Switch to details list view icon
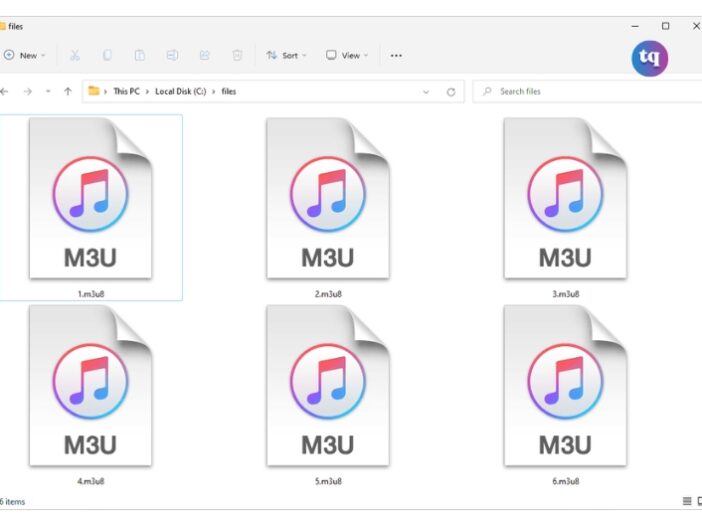The width and height of the screenshot is (702, 526). tap(687, 501)
